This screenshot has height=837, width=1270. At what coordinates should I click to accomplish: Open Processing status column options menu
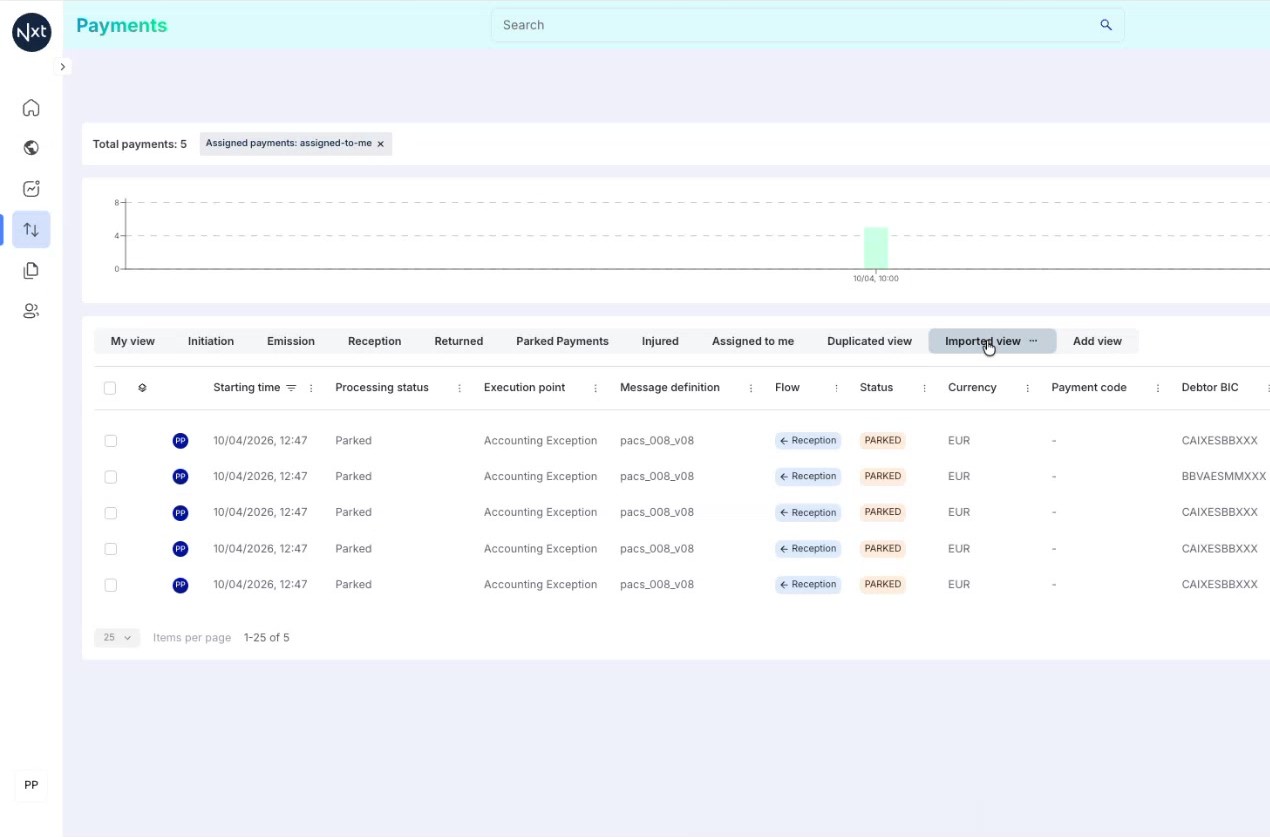click(x=459, y=388)
